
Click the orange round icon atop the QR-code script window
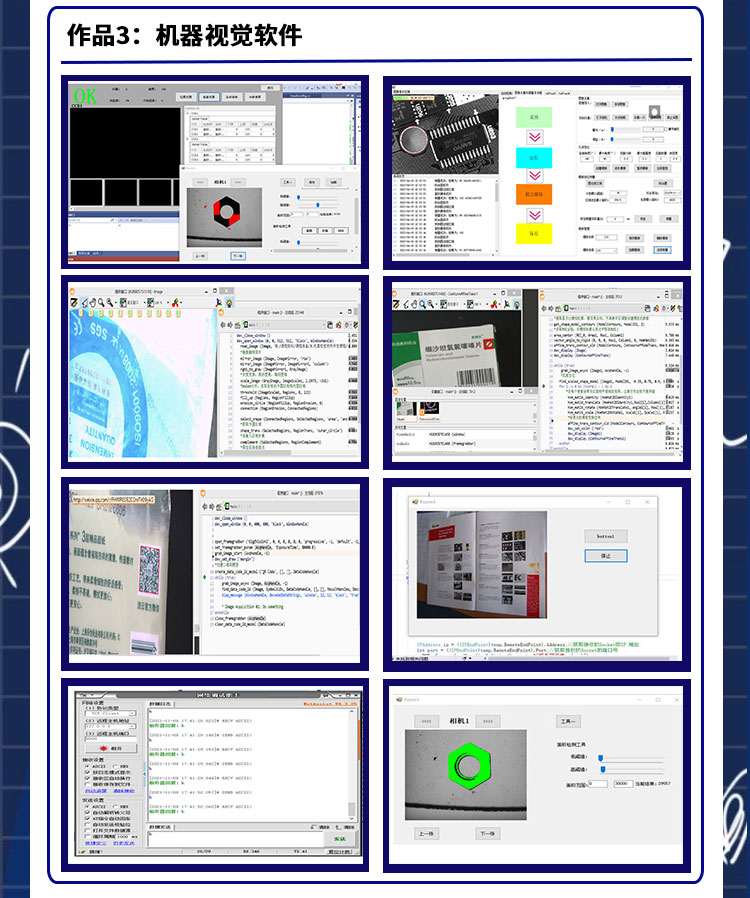(x=203, y=493)
